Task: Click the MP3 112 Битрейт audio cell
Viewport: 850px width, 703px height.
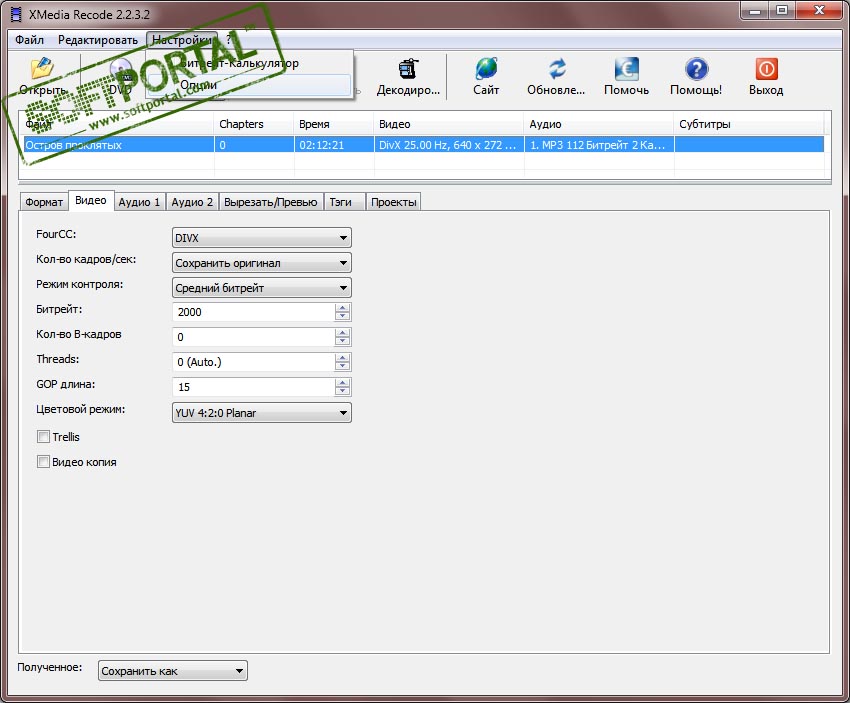Action: (x=599, y=145)
